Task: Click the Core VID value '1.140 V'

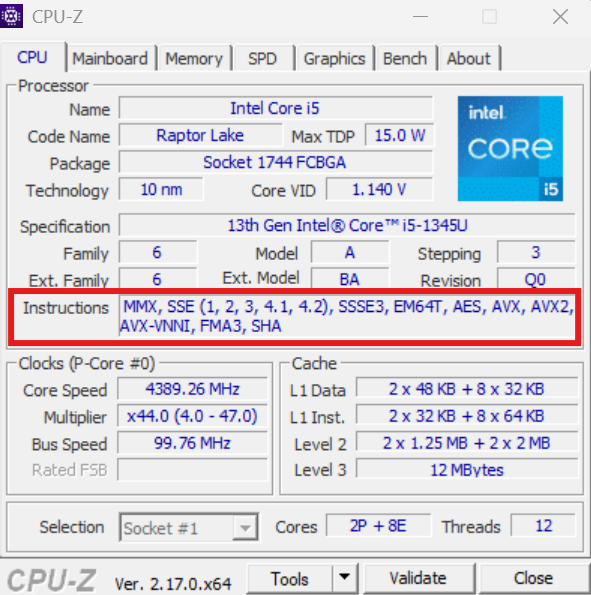Action: 380,190
